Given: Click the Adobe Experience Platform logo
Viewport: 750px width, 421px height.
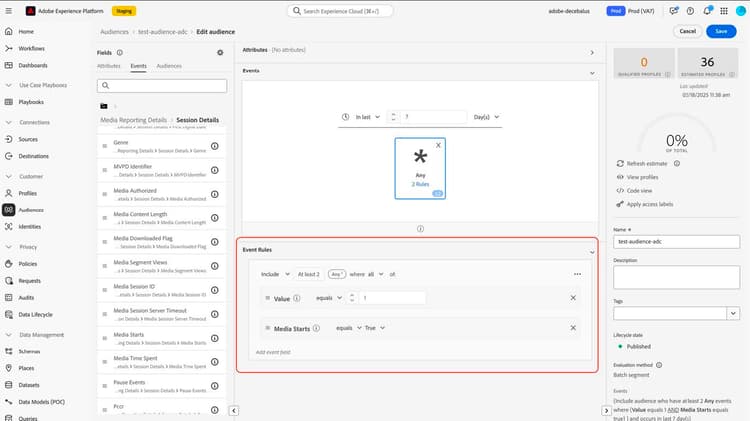Looking at the screenshot, I should coord(31,11).
